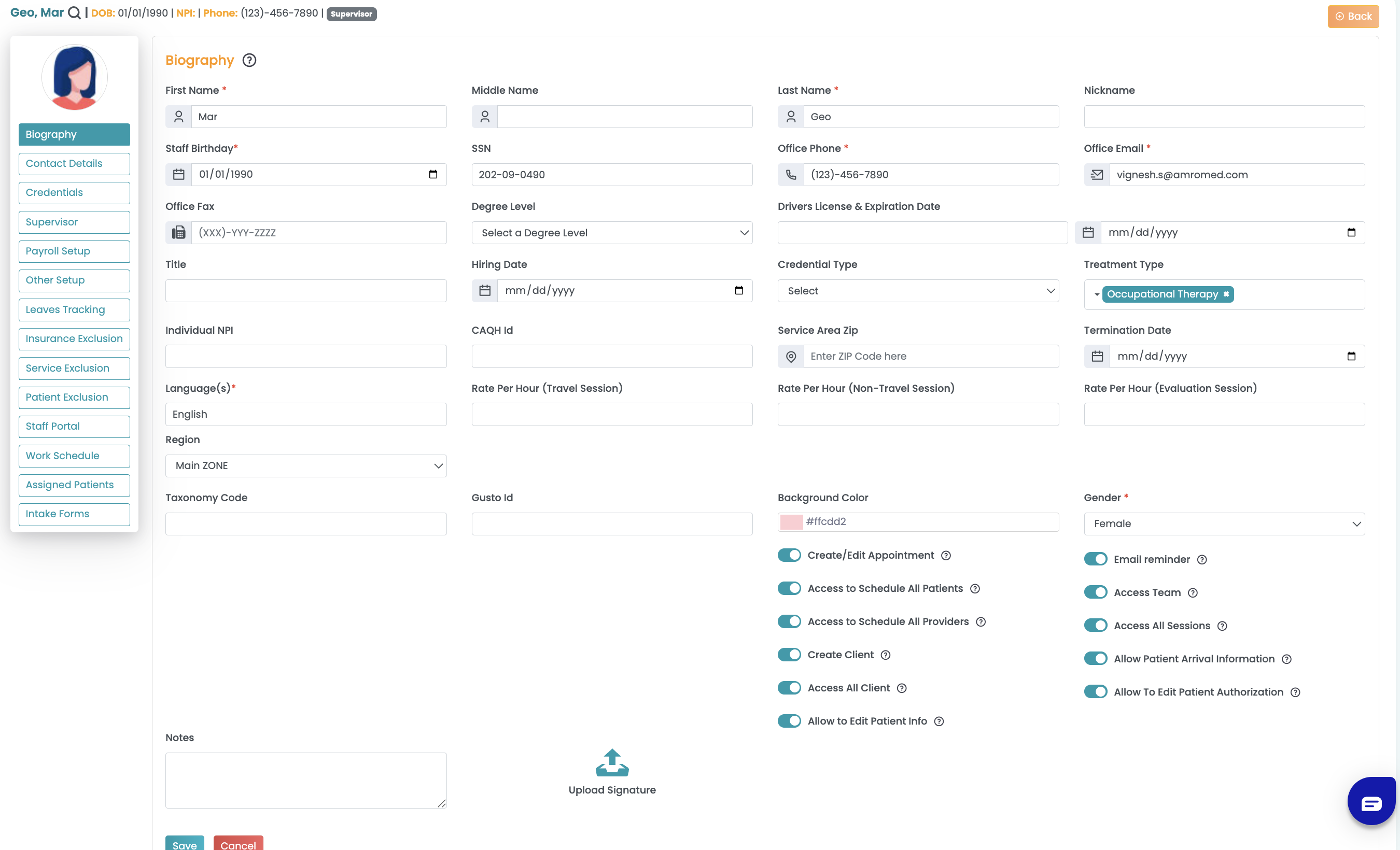Screen dimensions: 1400x850
Task: Turn off the Email reminder switch
Action: pos(1096,559)
